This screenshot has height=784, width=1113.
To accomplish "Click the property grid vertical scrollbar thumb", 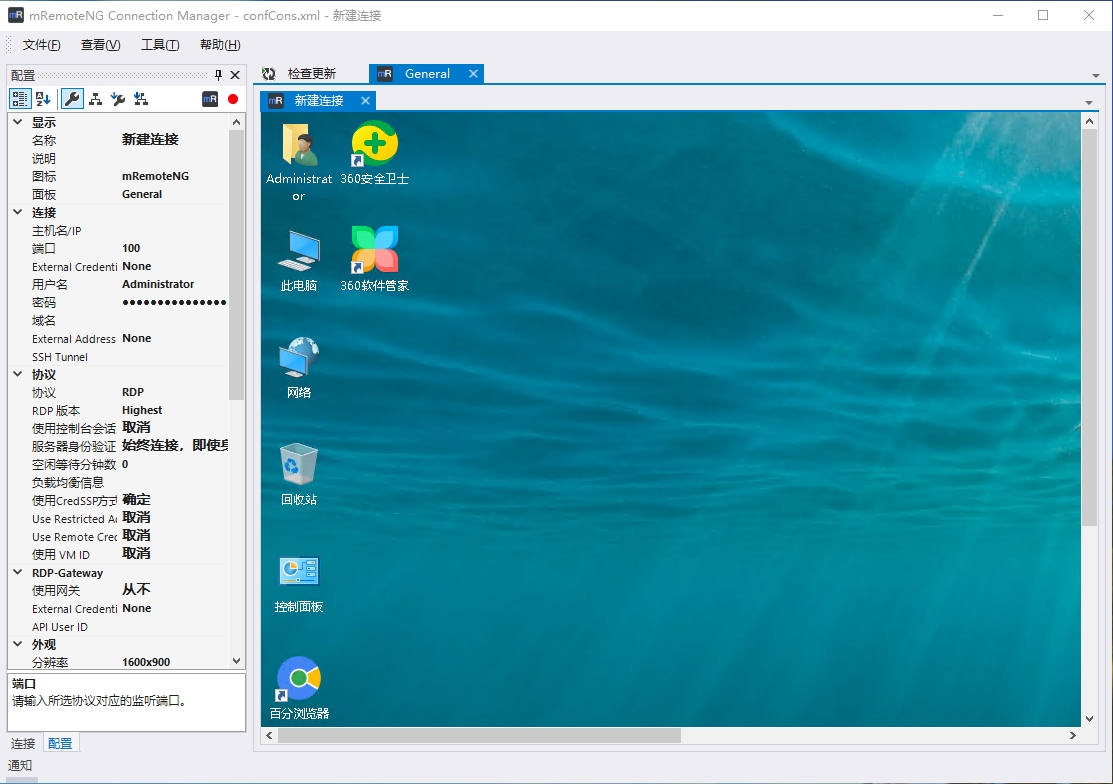I will pyautogui.click(x=236, y=264).
